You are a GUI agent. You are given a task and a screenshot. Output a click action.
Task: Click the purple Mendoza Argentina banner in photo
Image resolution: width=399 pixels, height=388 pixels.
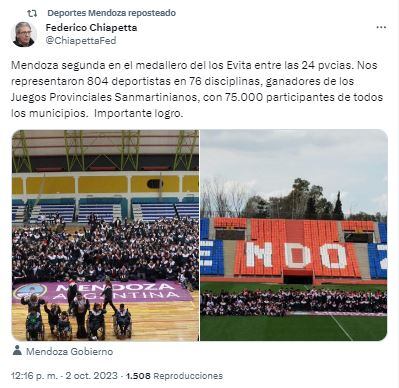103,292
